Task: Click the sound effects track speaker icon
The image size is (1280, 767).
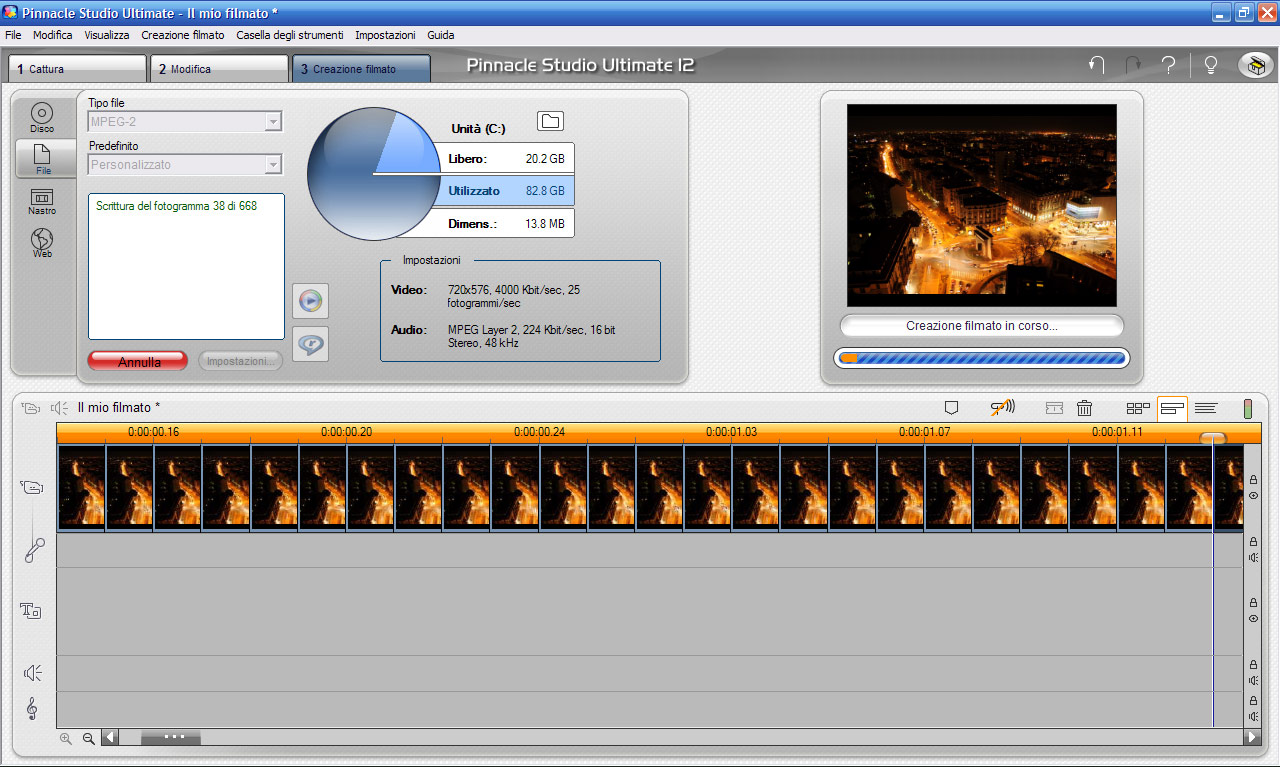Action: point(32,673)
